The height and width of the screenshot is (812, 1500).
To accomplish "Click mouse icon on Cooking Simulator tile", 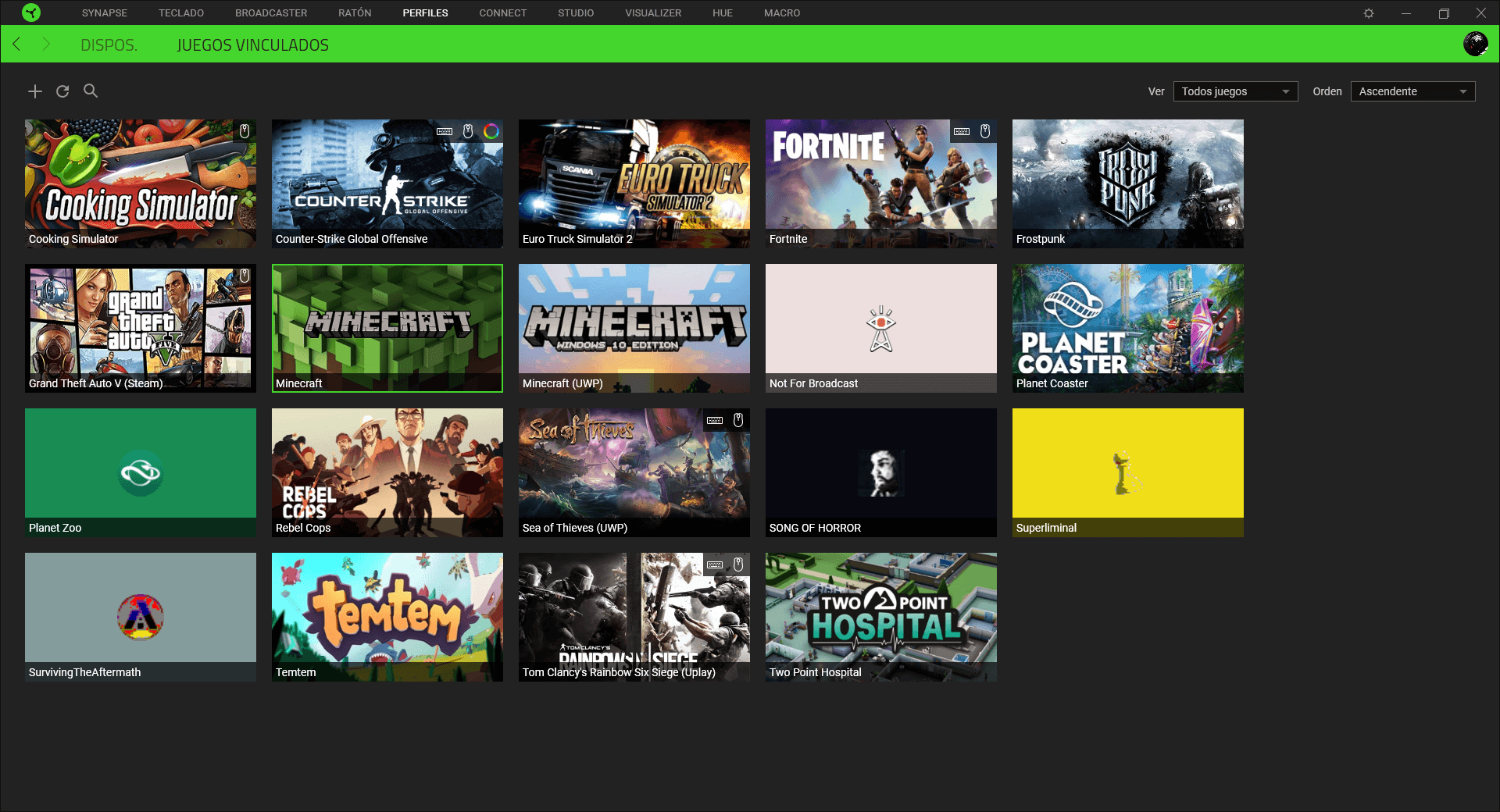I will point(245,131).
